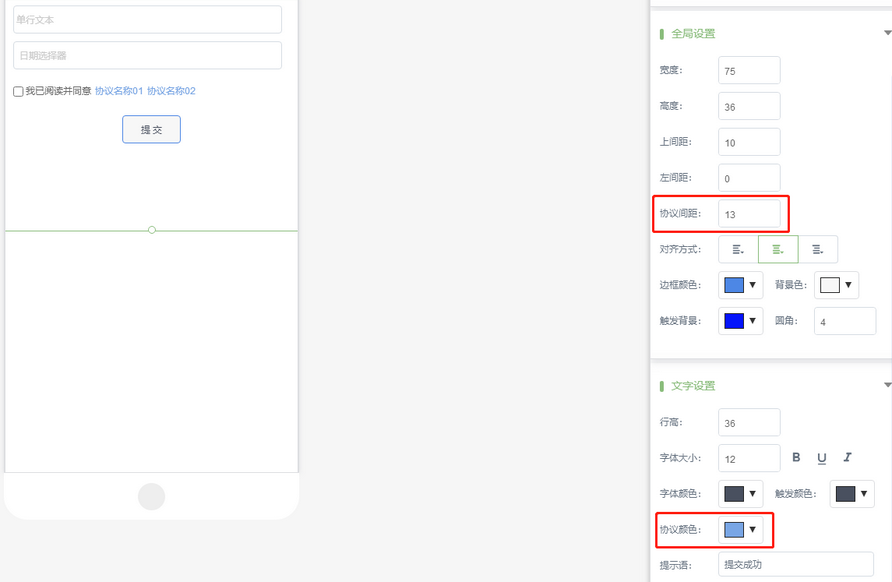Open the 触发背景 color picker
892x582 pixels.
[x=741, y=321]
